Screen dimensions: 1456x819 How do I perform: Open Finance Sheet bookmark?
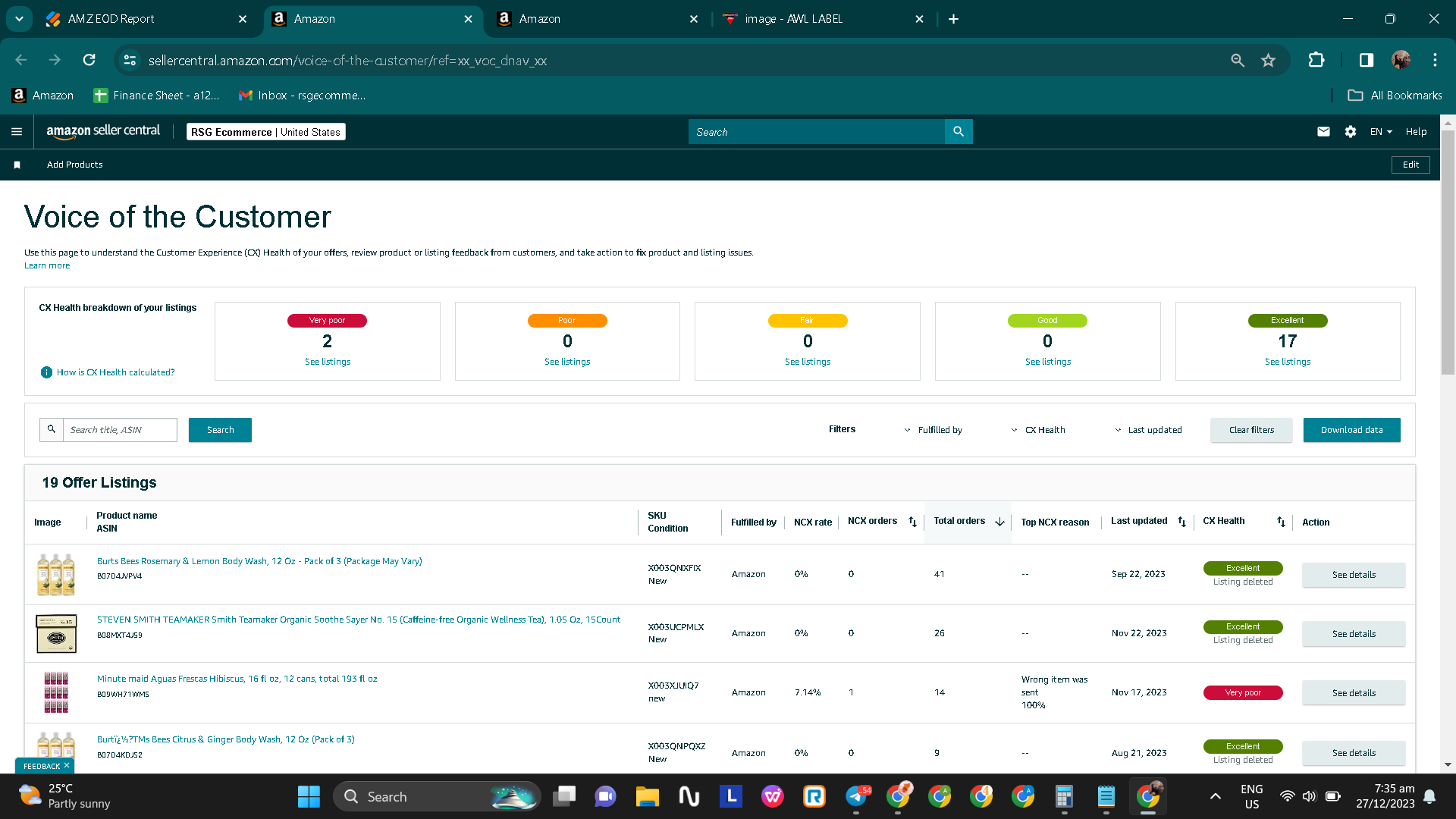pos(156,96)
